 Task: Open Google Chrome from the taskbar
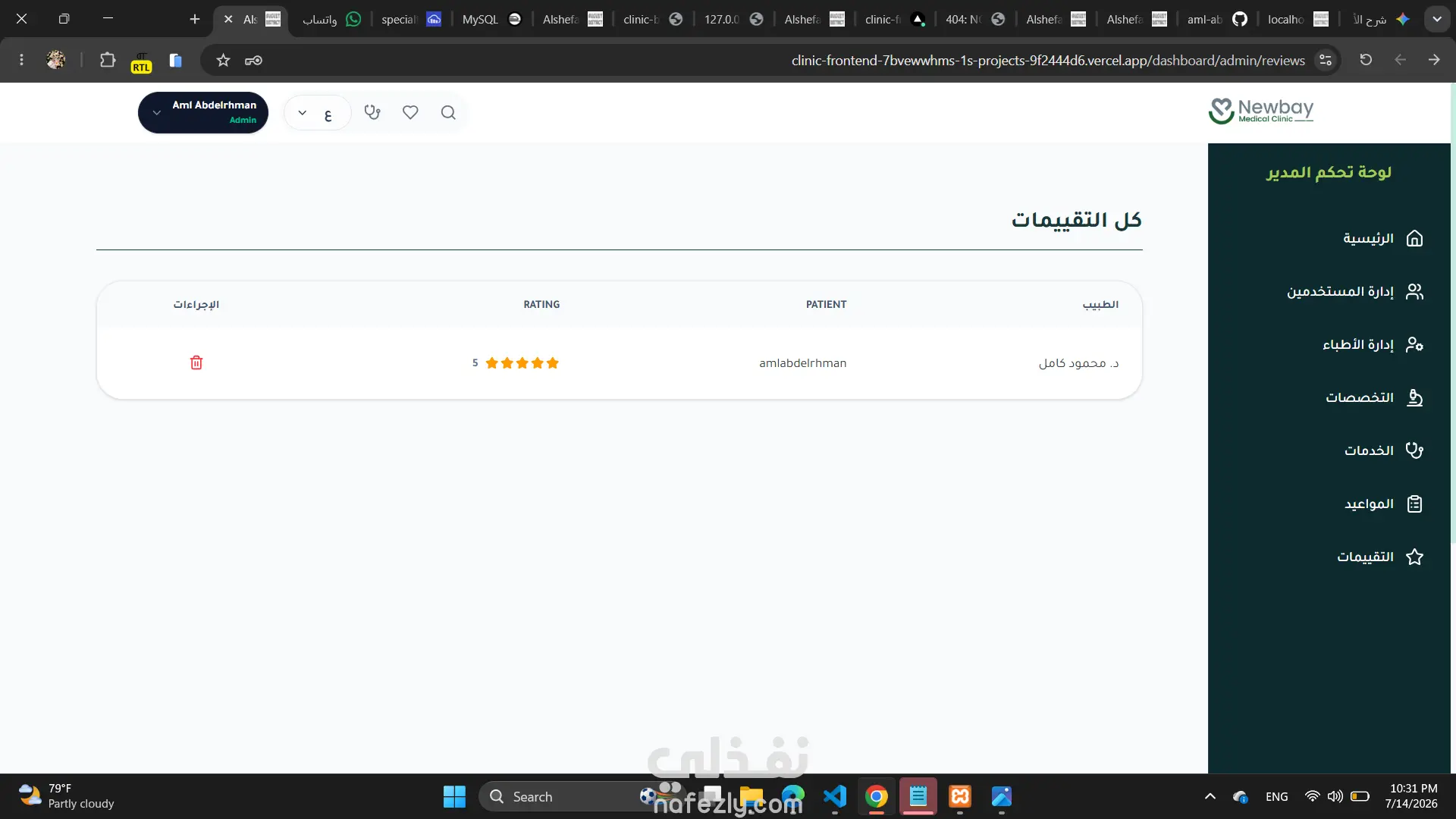pos(877,796)
